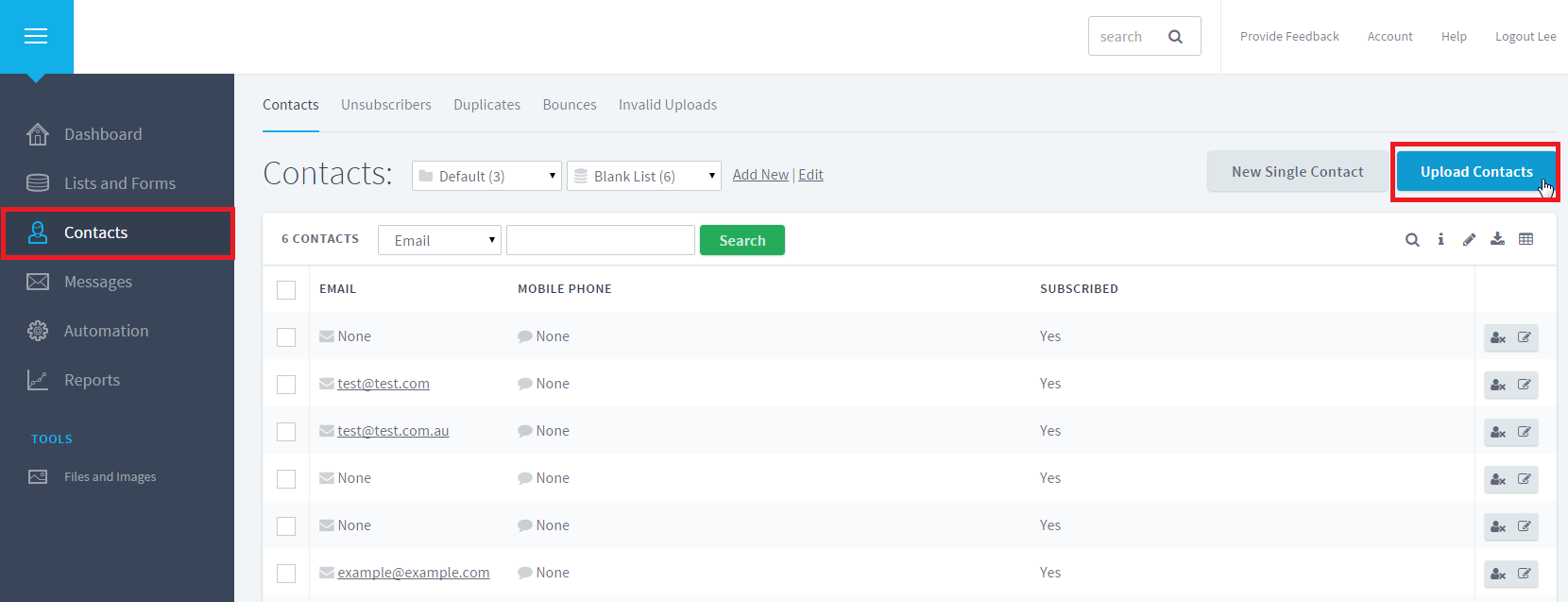Open the Account link
The width and height of the screenshot is (1568, 602).
coord(1390,37)
